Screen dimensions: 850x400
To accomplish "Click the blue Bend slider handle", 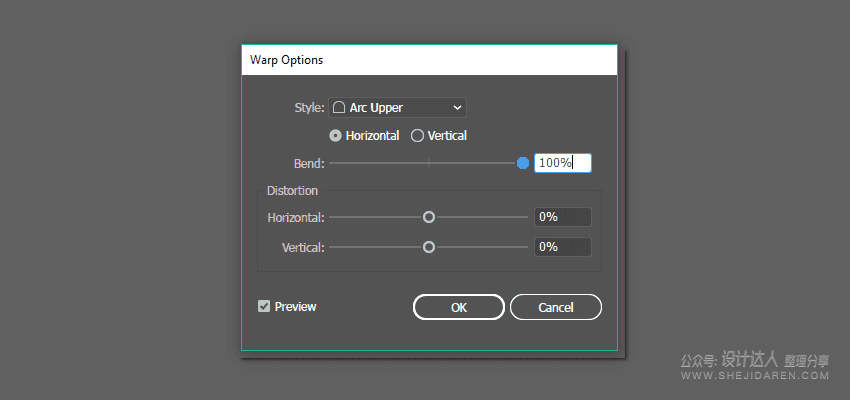I will point(522,163).
